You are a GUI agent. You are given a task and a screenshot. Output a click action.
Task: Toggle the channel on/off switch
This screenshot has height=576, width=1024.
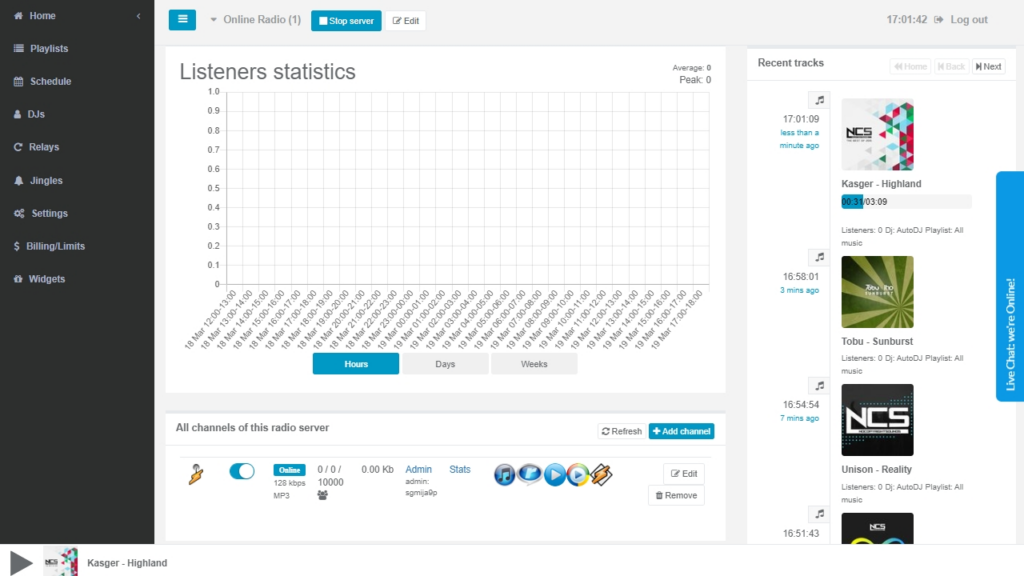pos(242,471)
